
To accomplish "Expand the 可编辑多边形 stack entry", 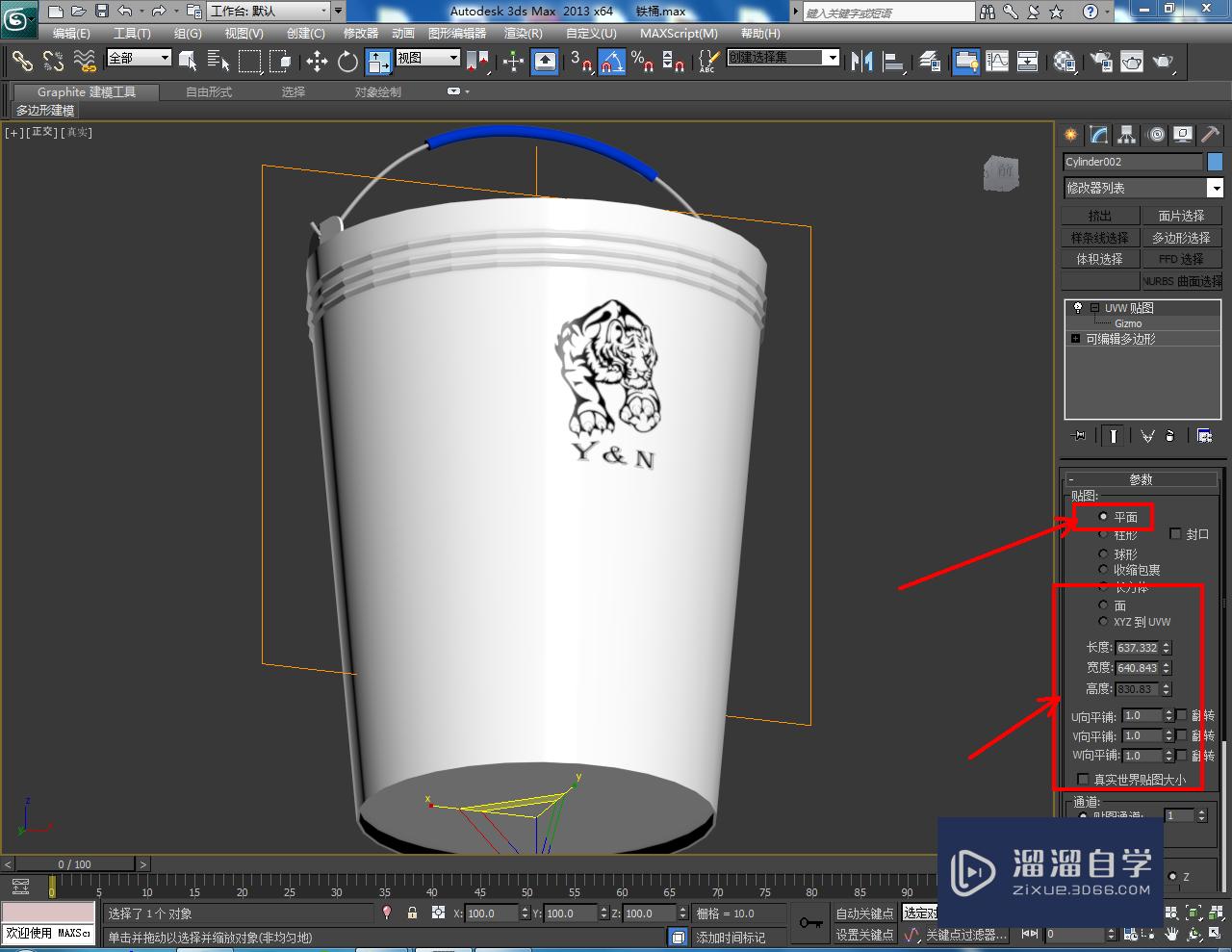I will 1076,339.
